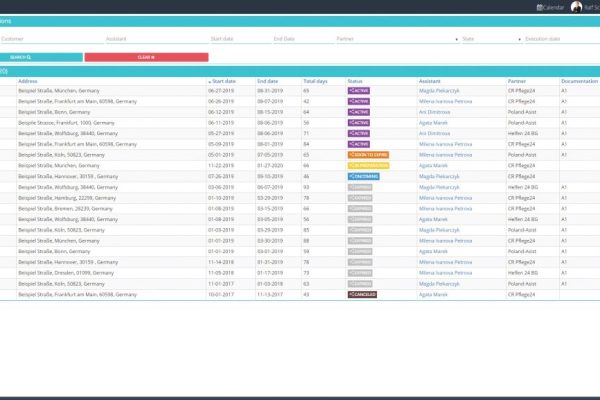Click the SEARCH button

pyautogui.click(x=41, y=57)
